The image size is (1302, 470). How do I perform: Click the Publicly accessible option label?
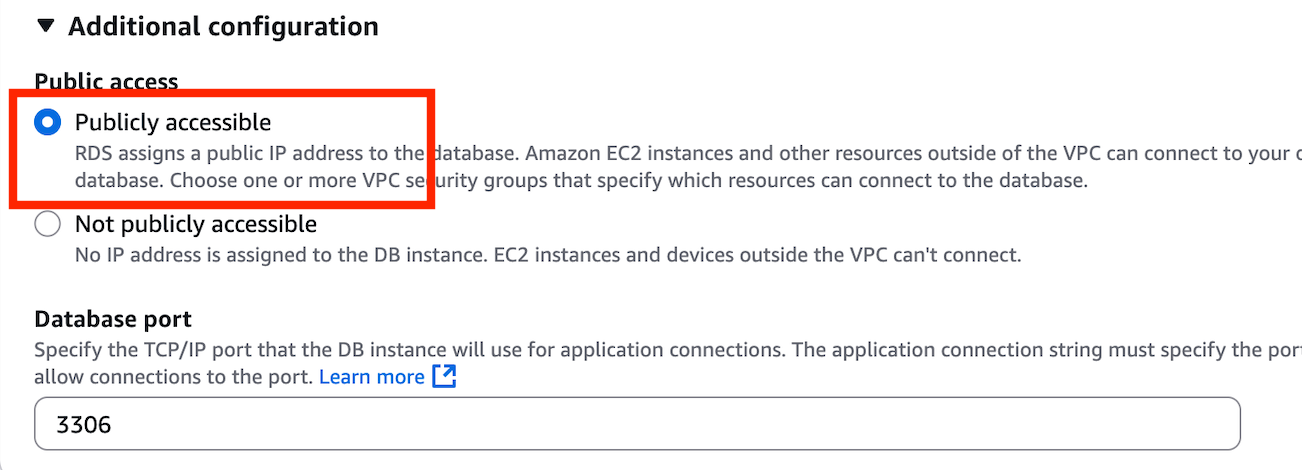[173, 122]
